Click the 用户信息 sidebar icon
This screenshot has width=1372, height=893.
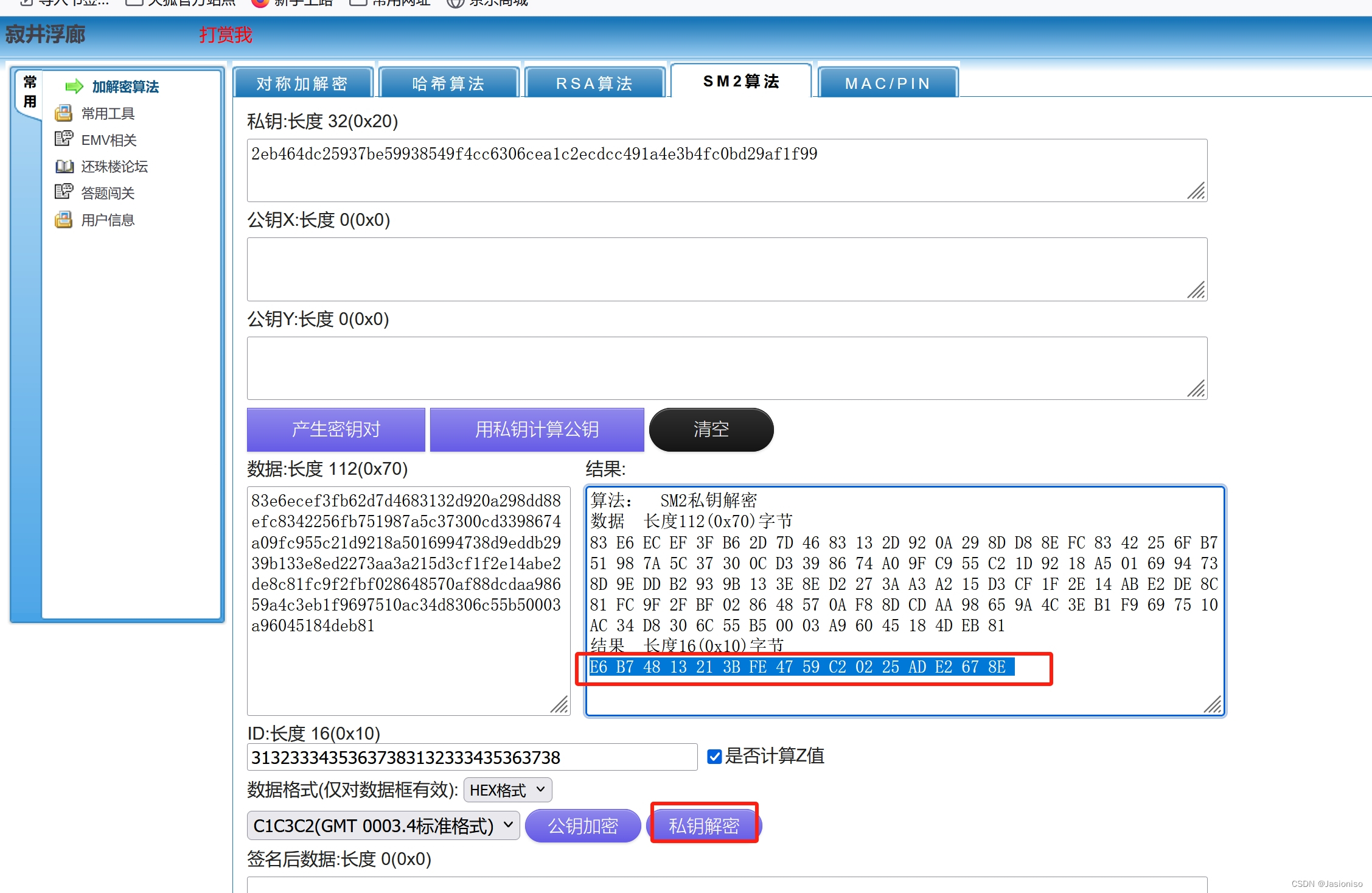(x=63, y=220)
